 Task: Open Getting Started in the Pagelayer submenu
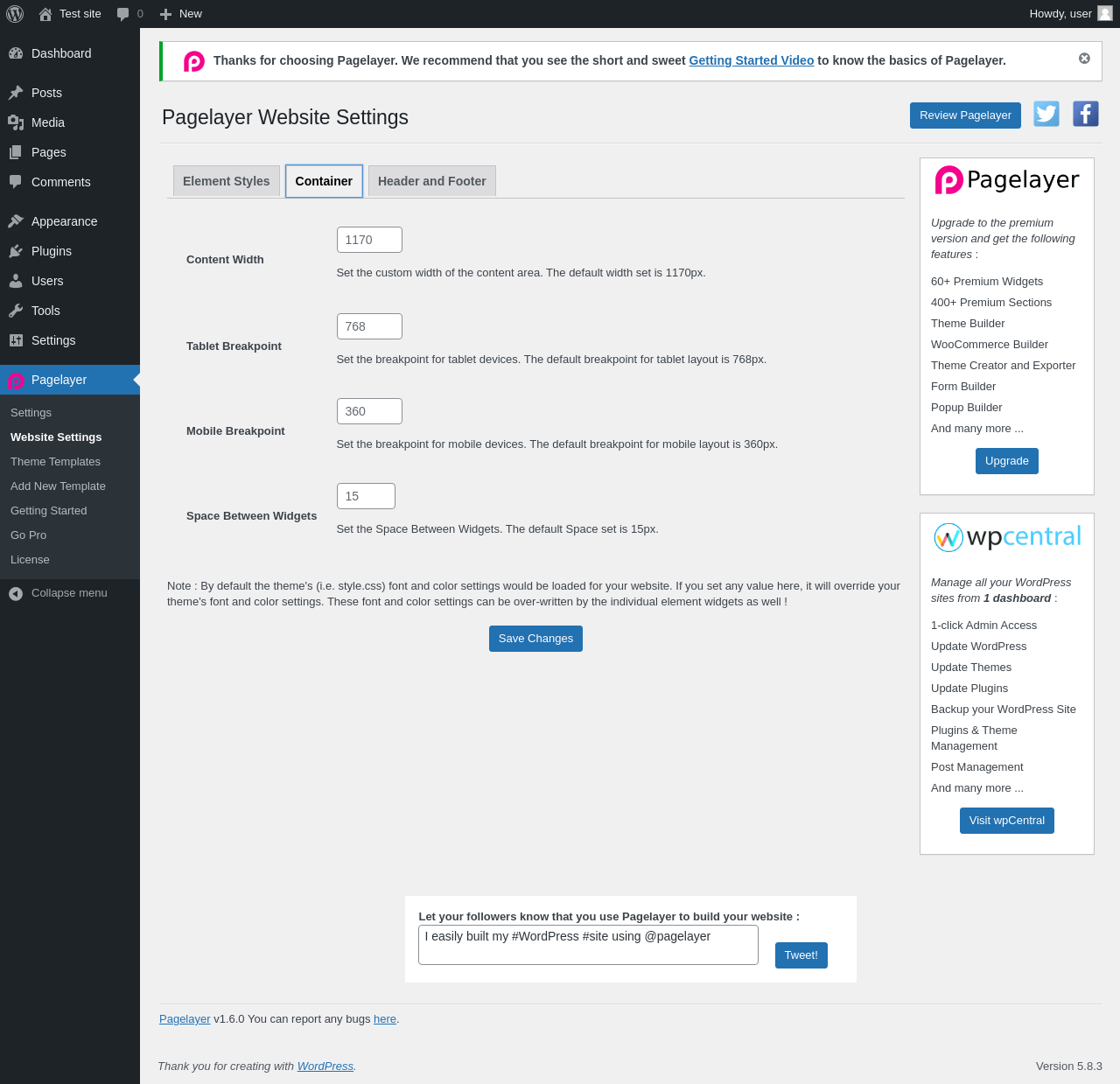(49, 510)
